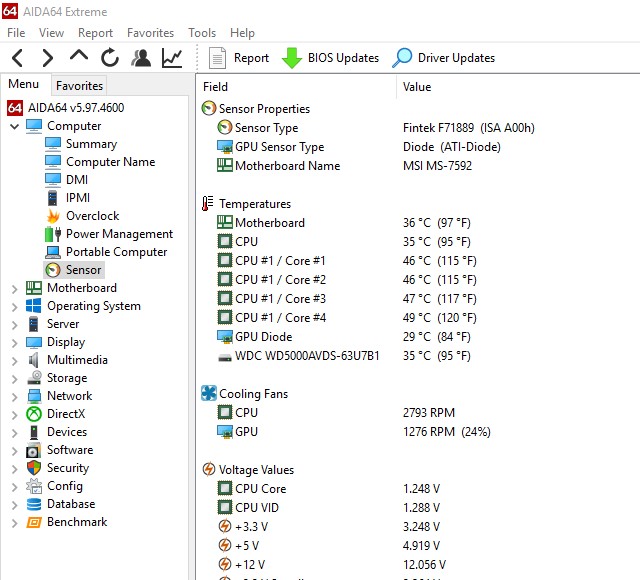Expand the Operating System node
This screenshot has height=580, width=640.
click(15, 307)
